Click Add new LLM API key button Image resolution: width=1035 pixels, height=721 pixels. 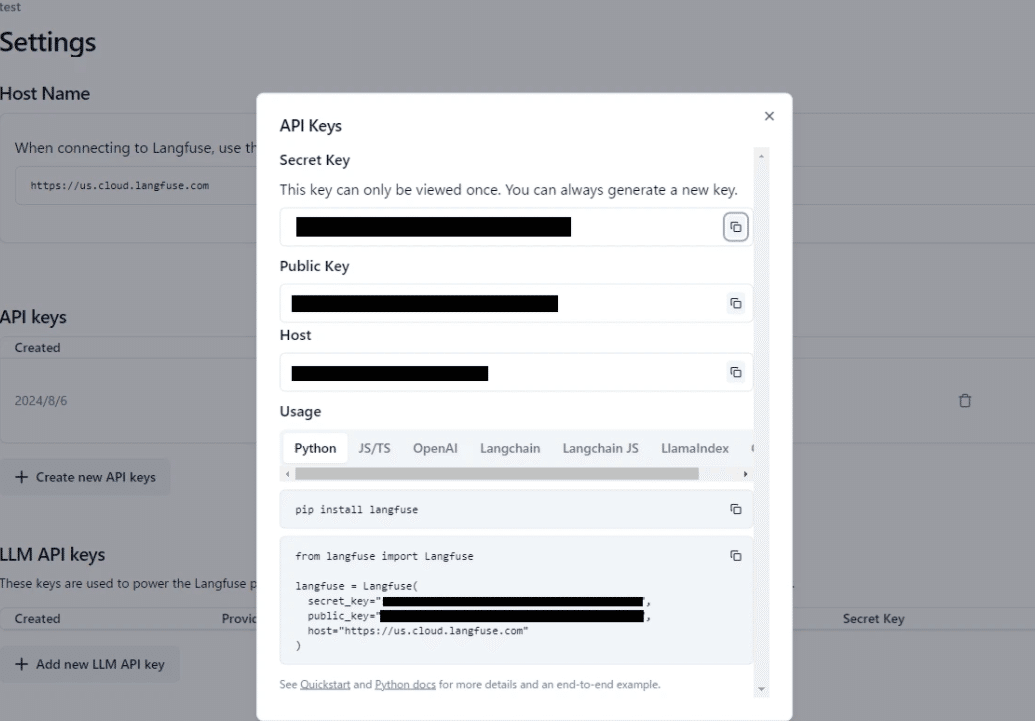tap(90, 664)
